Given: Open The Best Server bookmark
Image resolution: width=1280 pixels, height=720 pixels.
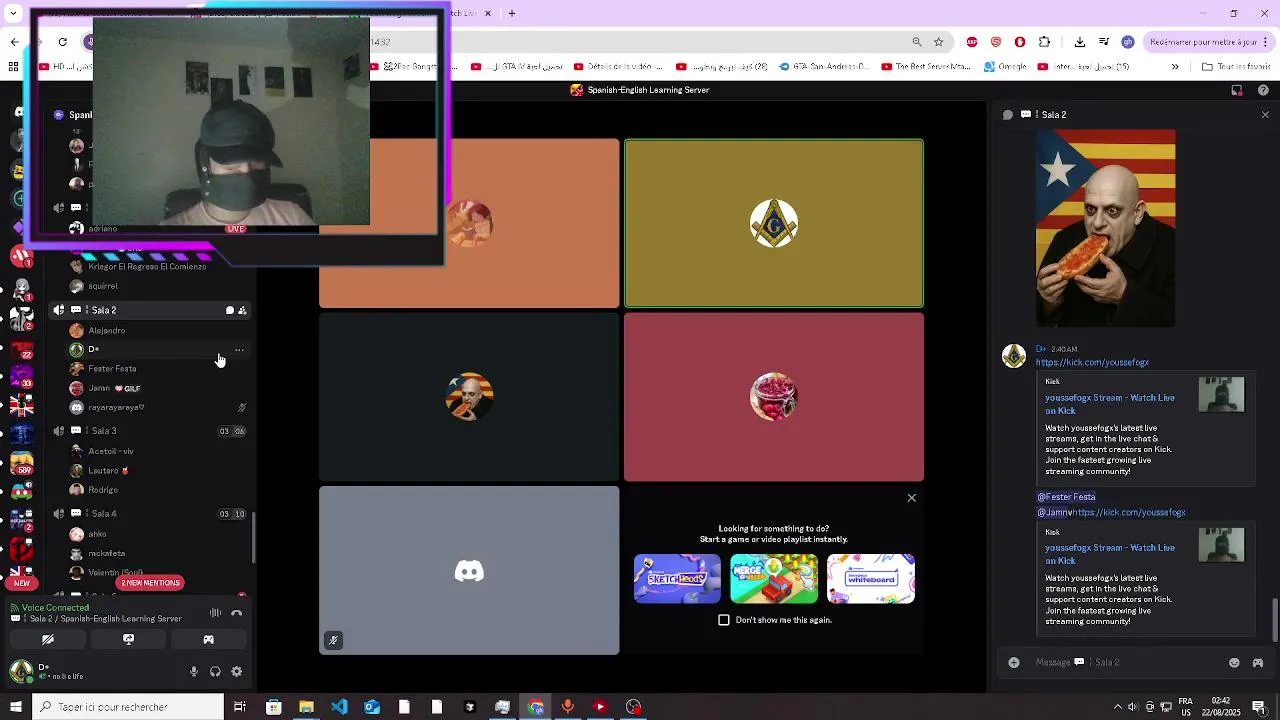Looking at the screenshot, I should (x=924, y=67).
